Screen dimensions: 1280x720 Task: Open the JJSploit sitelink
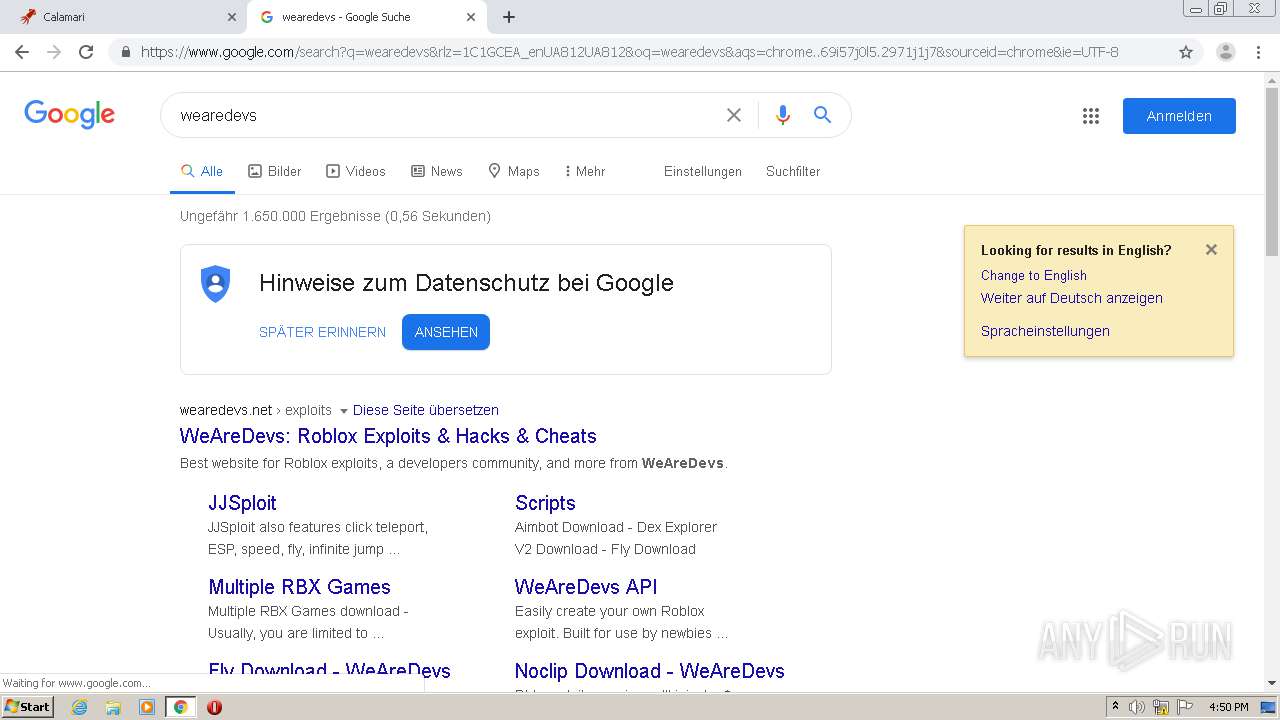click(242, 503)
